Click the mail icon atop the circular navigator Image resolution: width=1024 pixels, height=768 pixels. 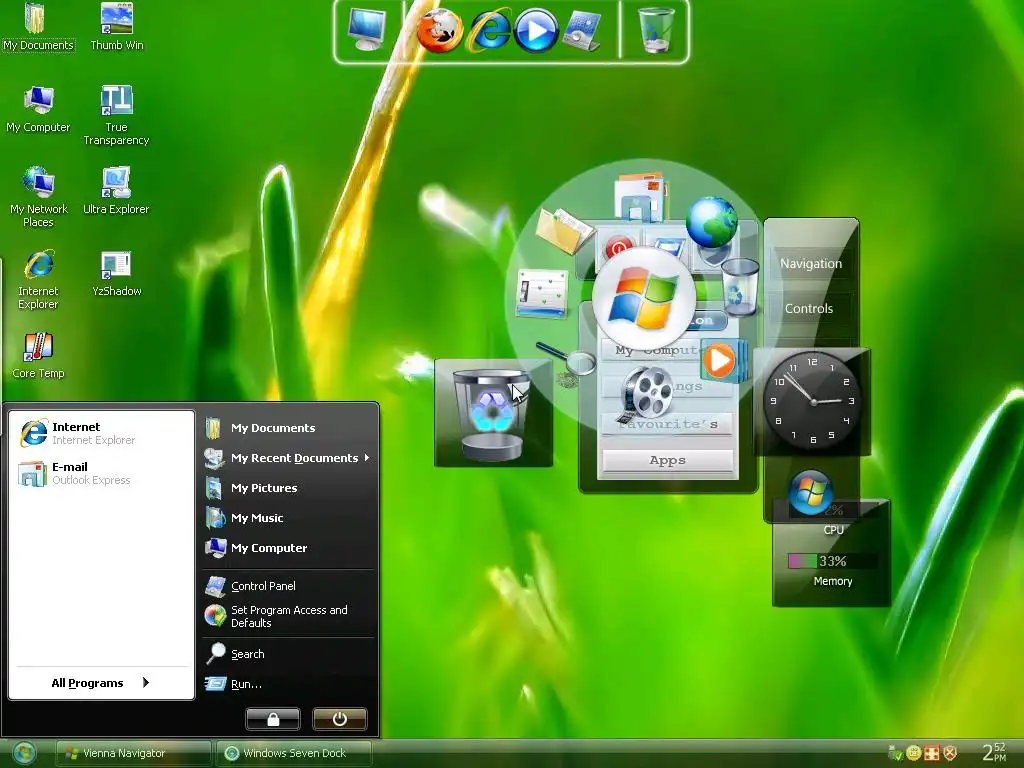pos(641,196)
